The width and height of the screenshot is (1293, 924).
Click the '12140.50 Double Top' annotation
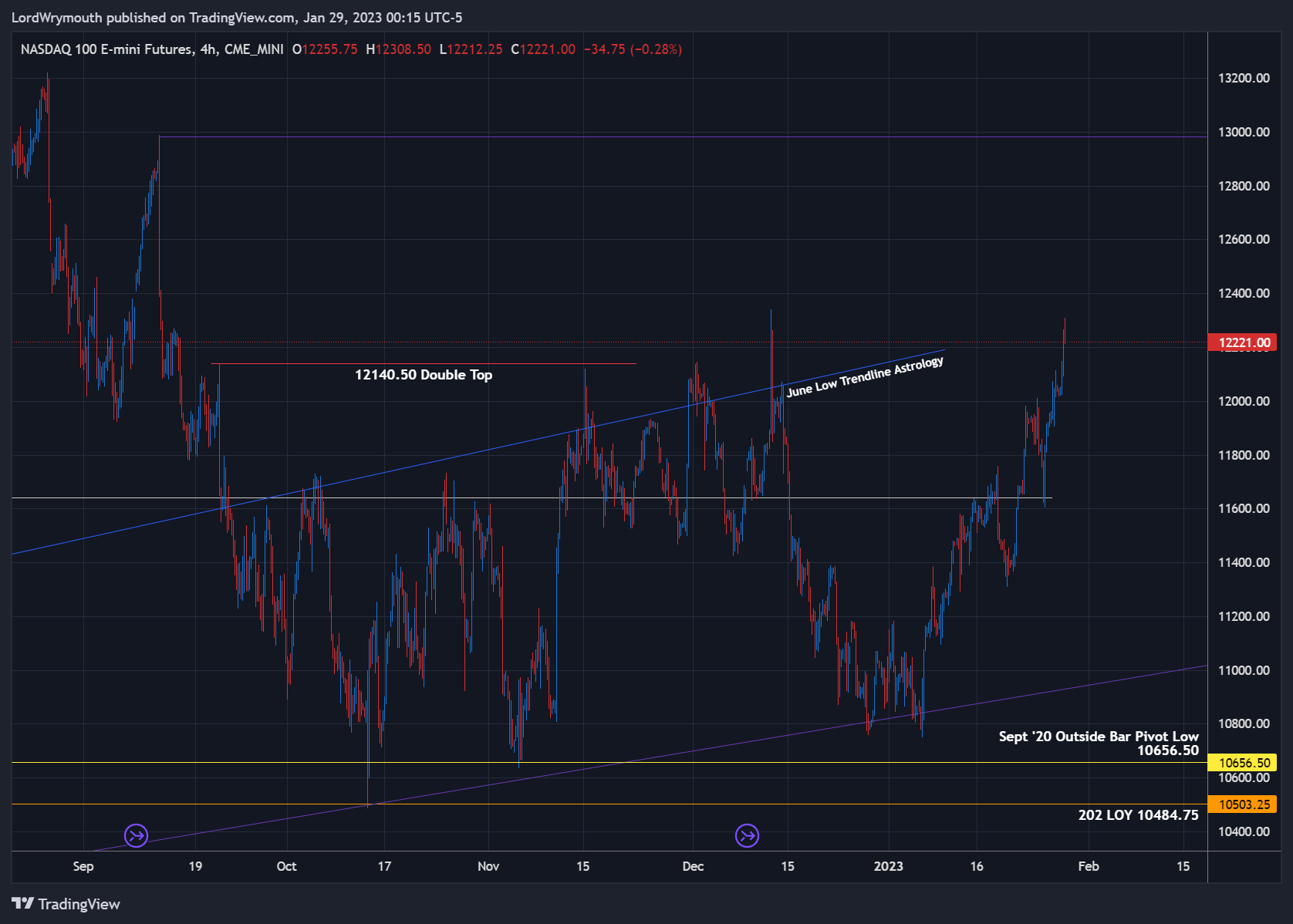point(424,375)
